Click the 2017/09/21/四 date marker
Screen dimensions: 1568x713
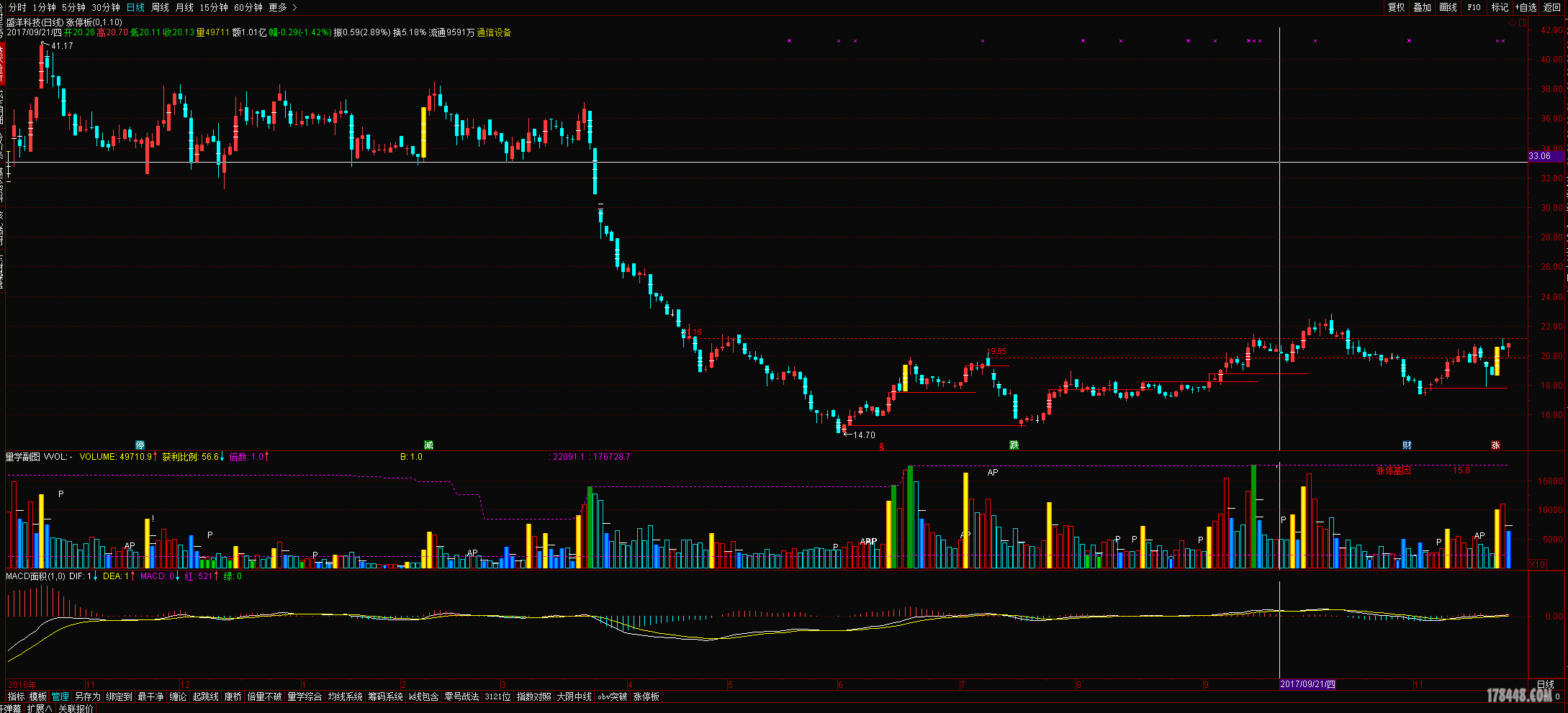[x=1307, y=684]
